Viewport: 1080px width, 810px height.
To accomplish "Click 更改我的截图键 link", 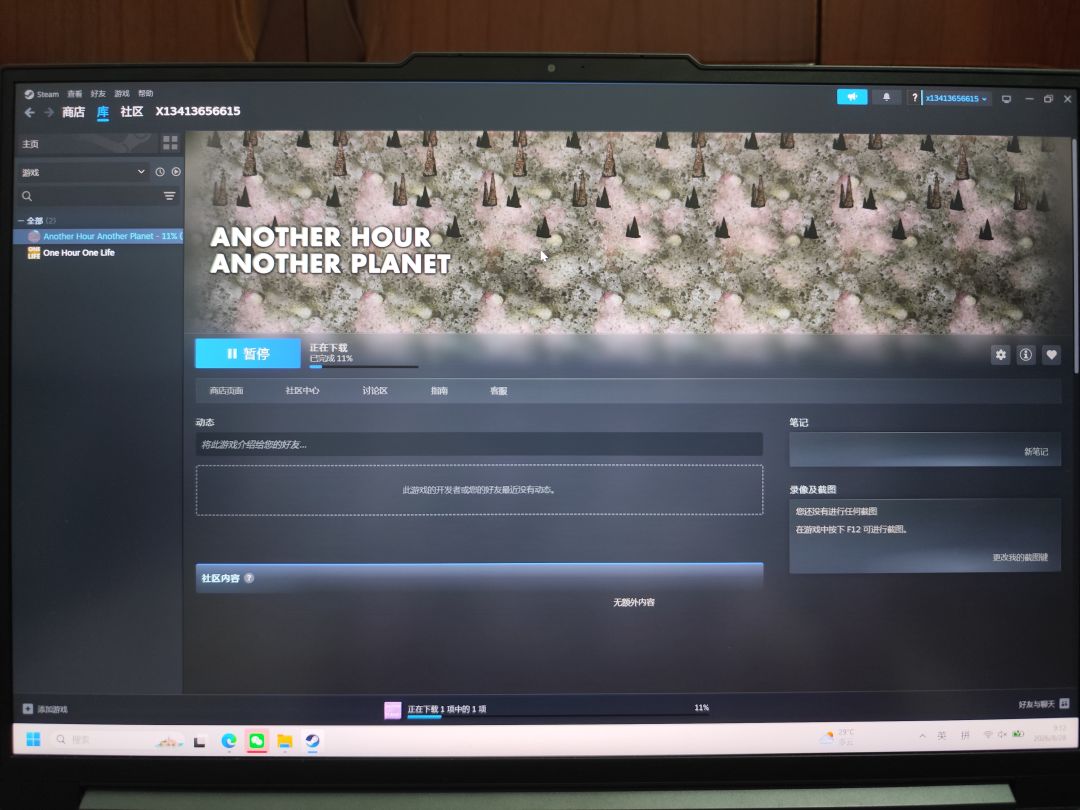I will coord(1020,557).
